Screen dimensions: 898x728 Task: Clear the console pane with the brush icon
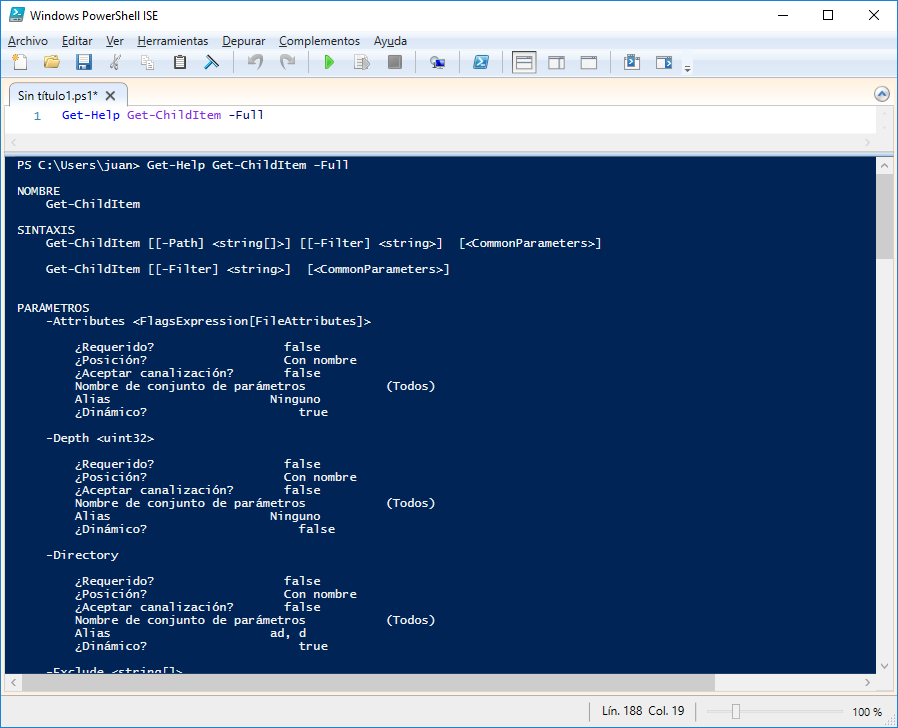pyautogui.click(x=212, y=62)
